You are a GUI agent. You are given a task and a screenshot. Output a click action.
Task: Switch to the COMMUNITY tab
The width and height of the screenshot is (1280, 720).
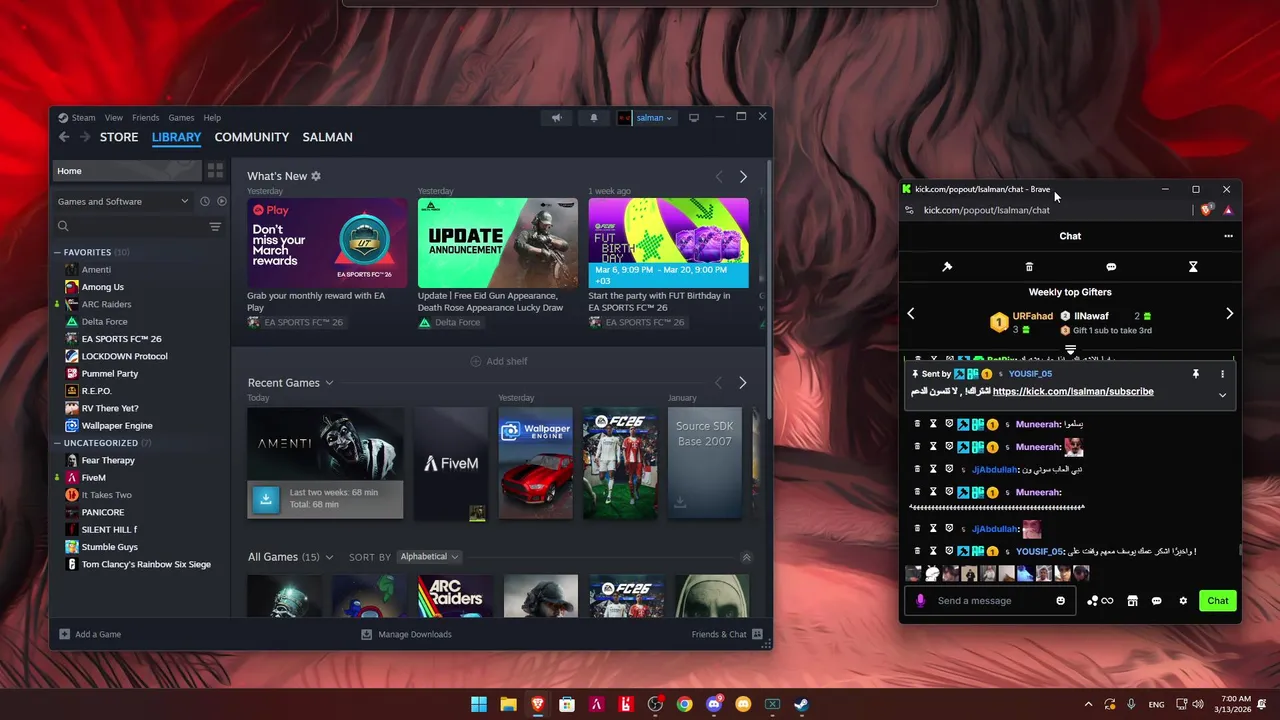252,137
